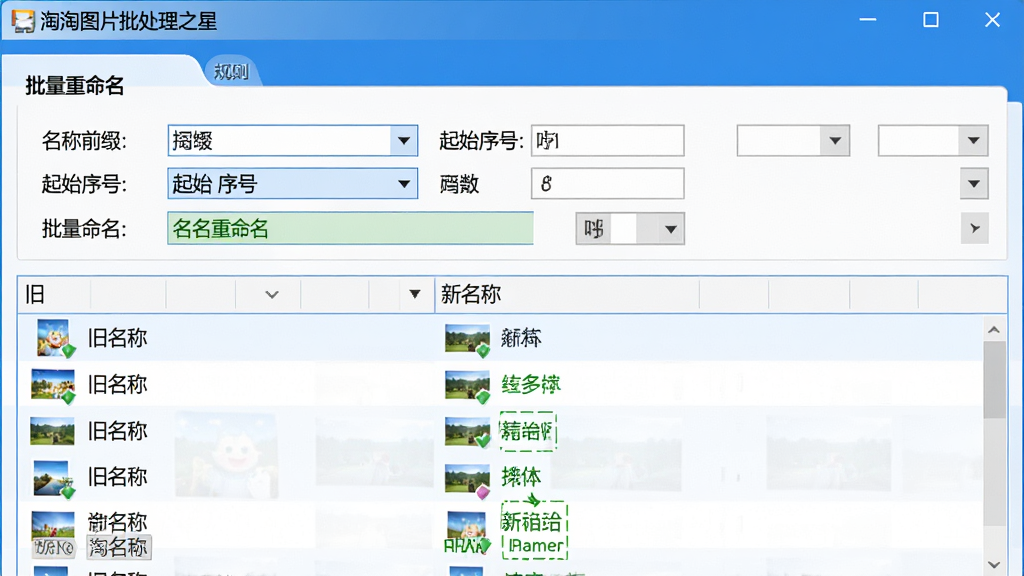This screenshot has width=1024, height=576.
Task: Maximize the 淘淘图片批处理之星 window
Action: (931, 20)
